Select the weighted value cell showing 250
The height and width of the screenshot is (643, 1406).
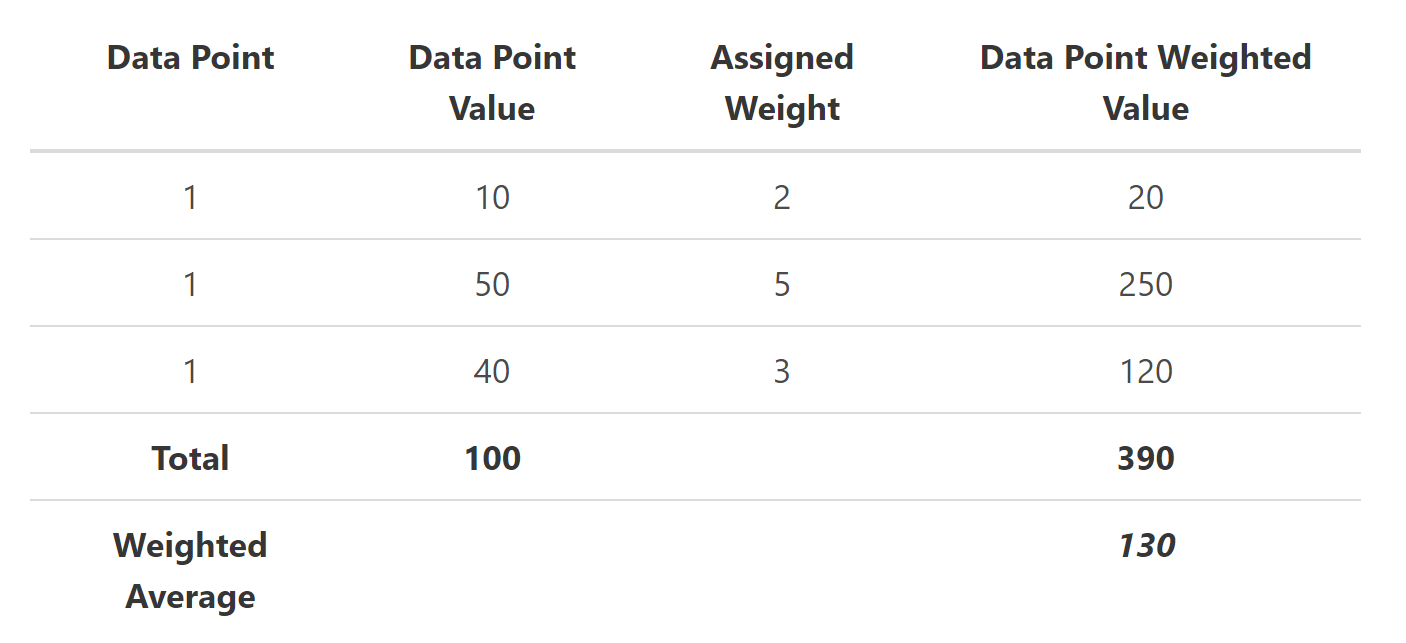pyautogui.click(x=1145, y=285)
